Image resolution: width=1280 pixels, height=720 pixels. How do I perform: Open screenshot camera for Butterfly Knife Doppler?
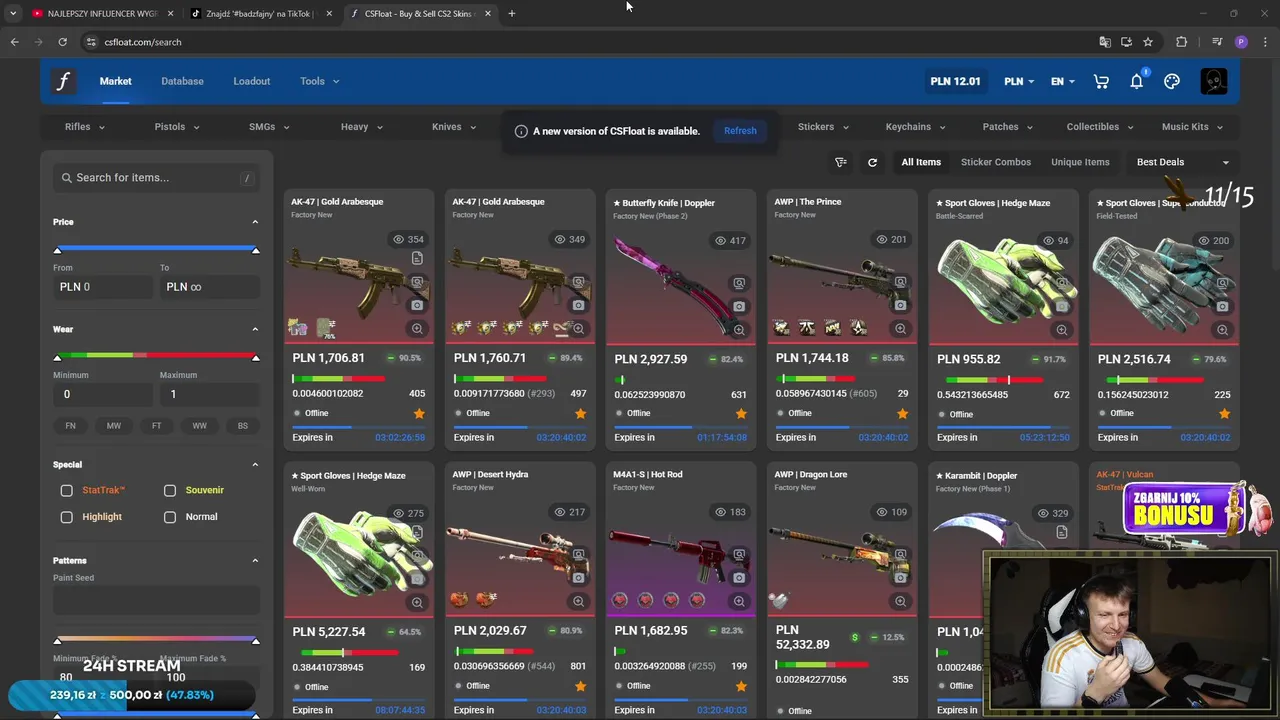point(739,306)
